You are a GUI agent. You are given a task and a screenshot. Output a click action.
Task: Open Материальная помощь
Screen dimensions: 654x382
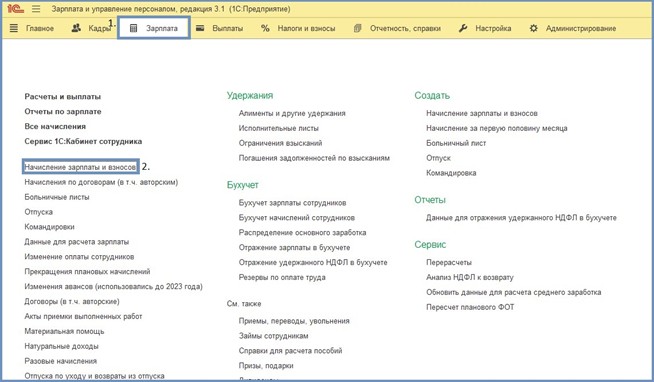click(x=64, y=332)
